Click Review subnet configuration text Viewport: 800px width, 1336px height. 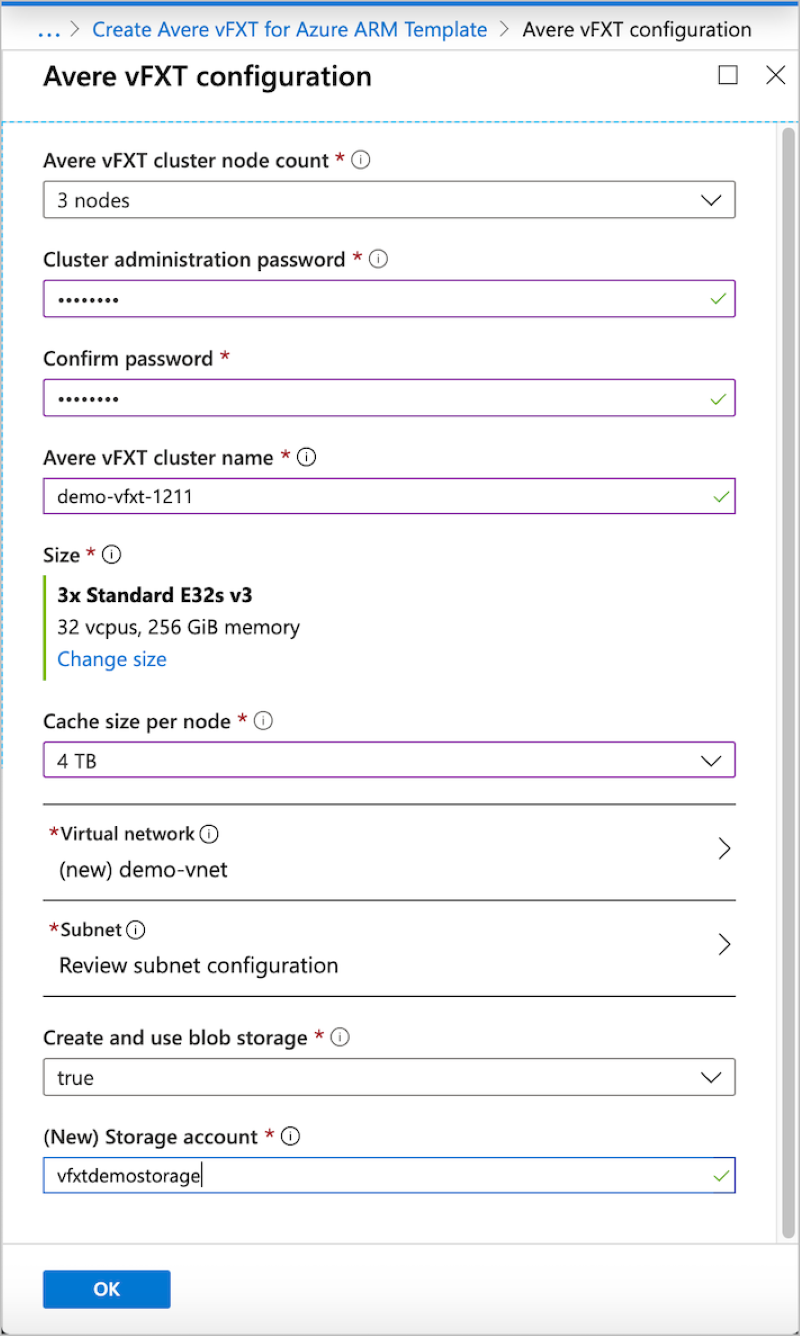point(199,965)
